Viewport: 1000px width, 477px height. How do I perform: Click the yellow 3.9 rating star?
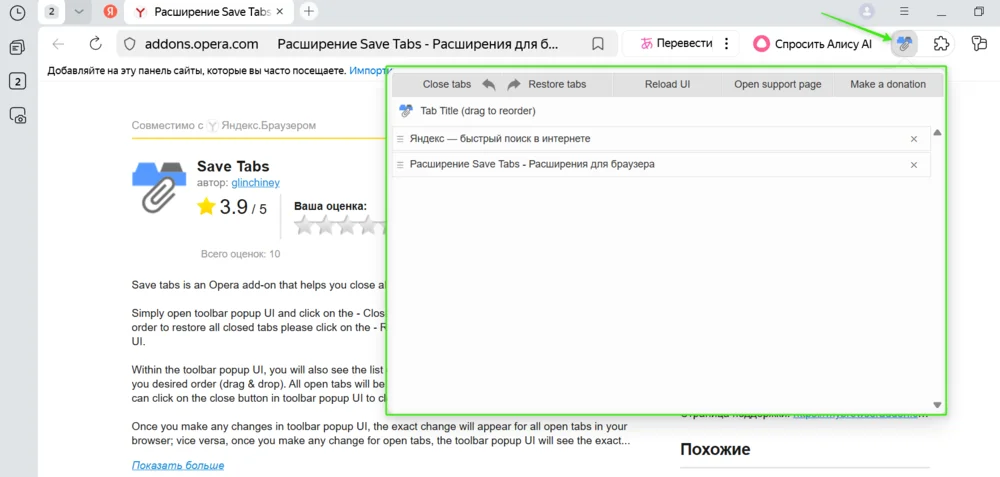pyautogui.click(x=206, y=207)
